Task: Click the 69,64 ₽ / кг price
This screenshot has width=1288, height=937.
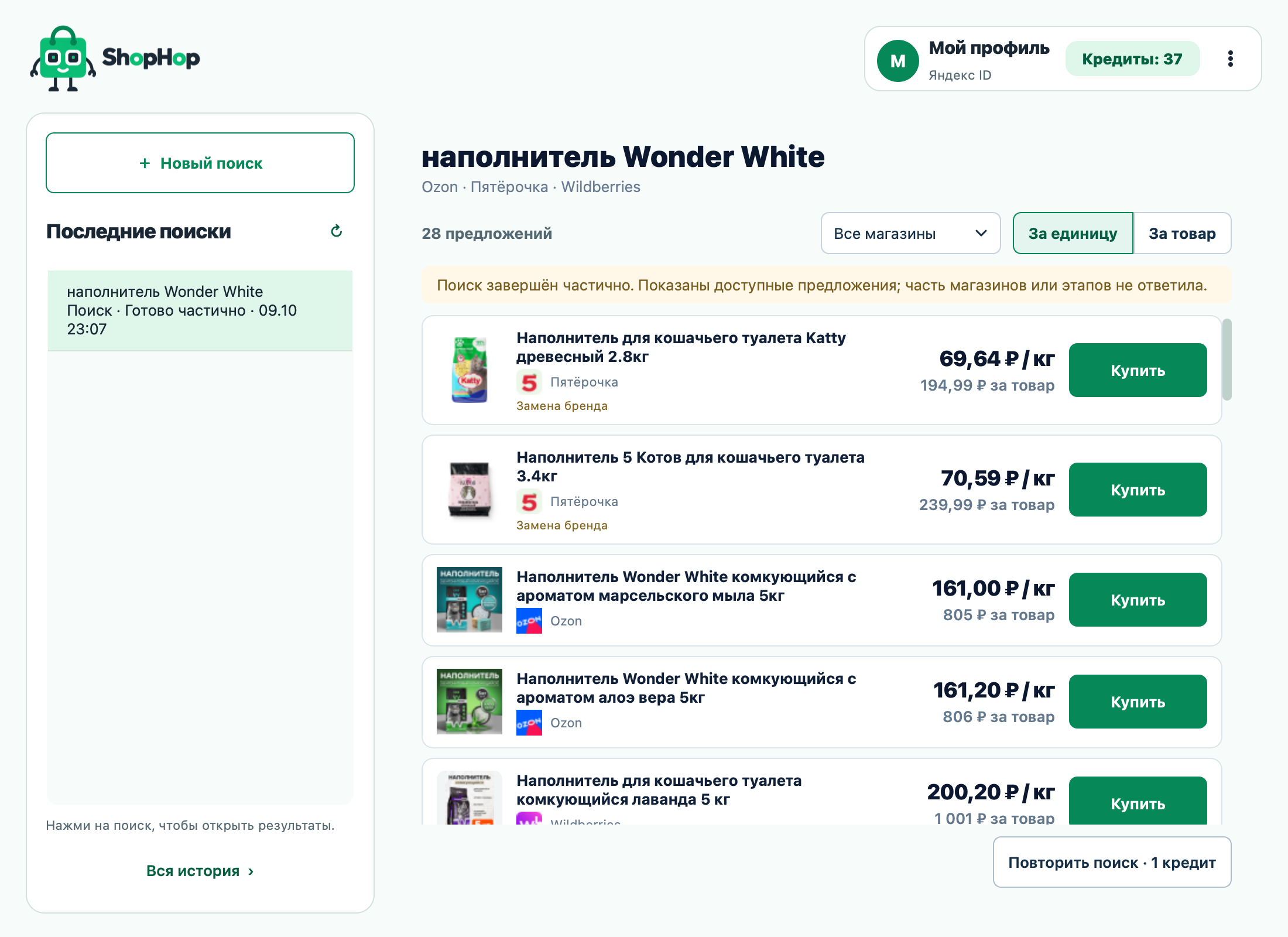Action: [996, 358]
